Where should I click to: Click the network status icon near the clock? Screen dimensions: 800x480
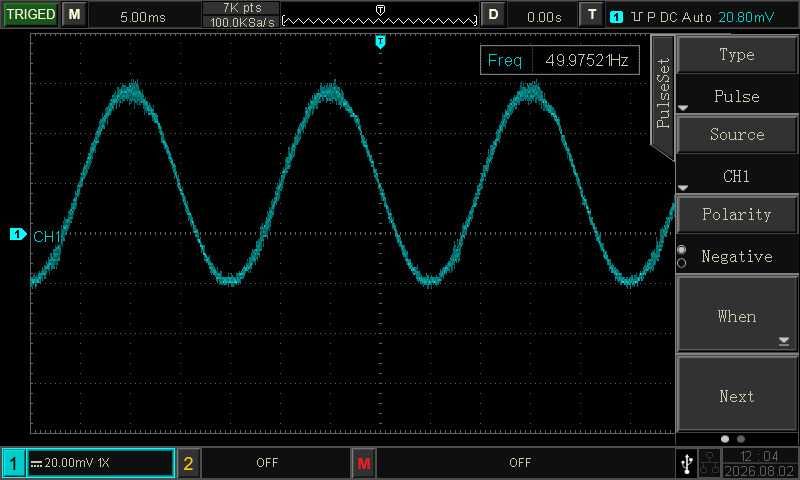709,463
